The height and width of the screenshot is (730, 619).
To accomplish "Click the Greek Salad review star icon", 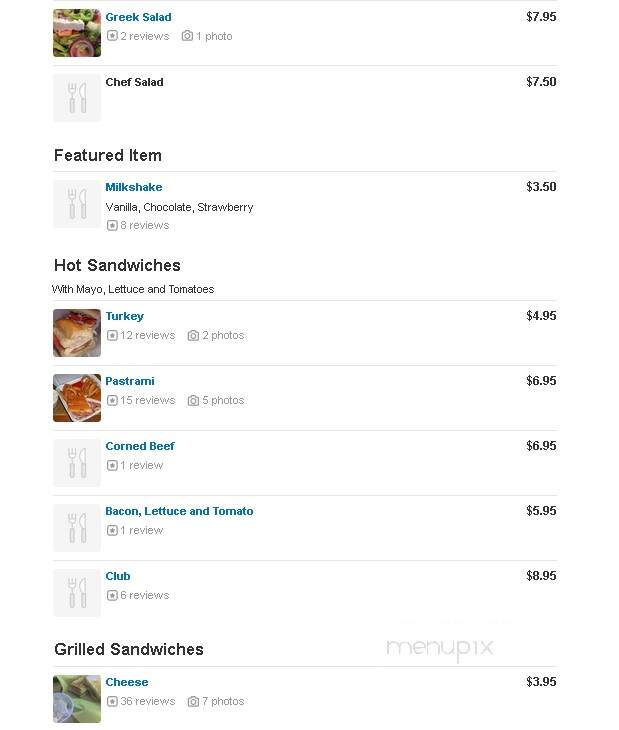I will tap(112, 36).
